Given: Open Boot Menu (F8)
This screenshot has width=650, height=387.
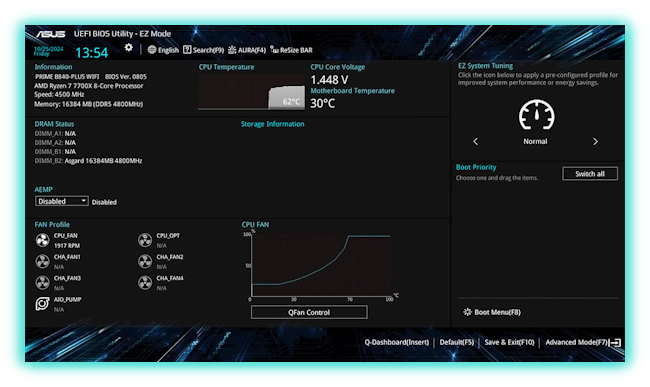Looking at the screenshot, I should click(492, 312).
